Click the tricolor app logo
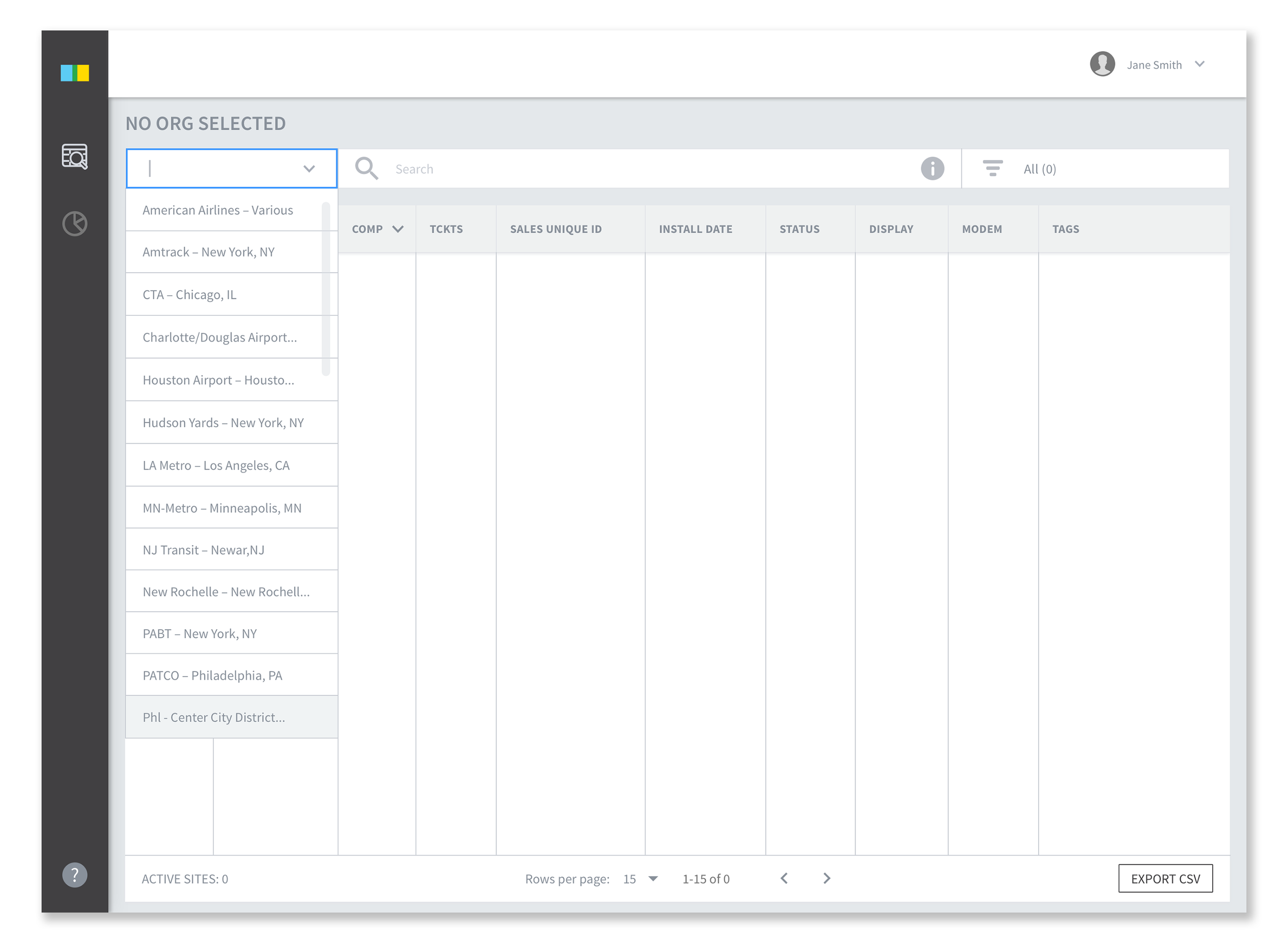This screenshot has width=1288, height=943. pyautogui.click(x=75, y=73)
